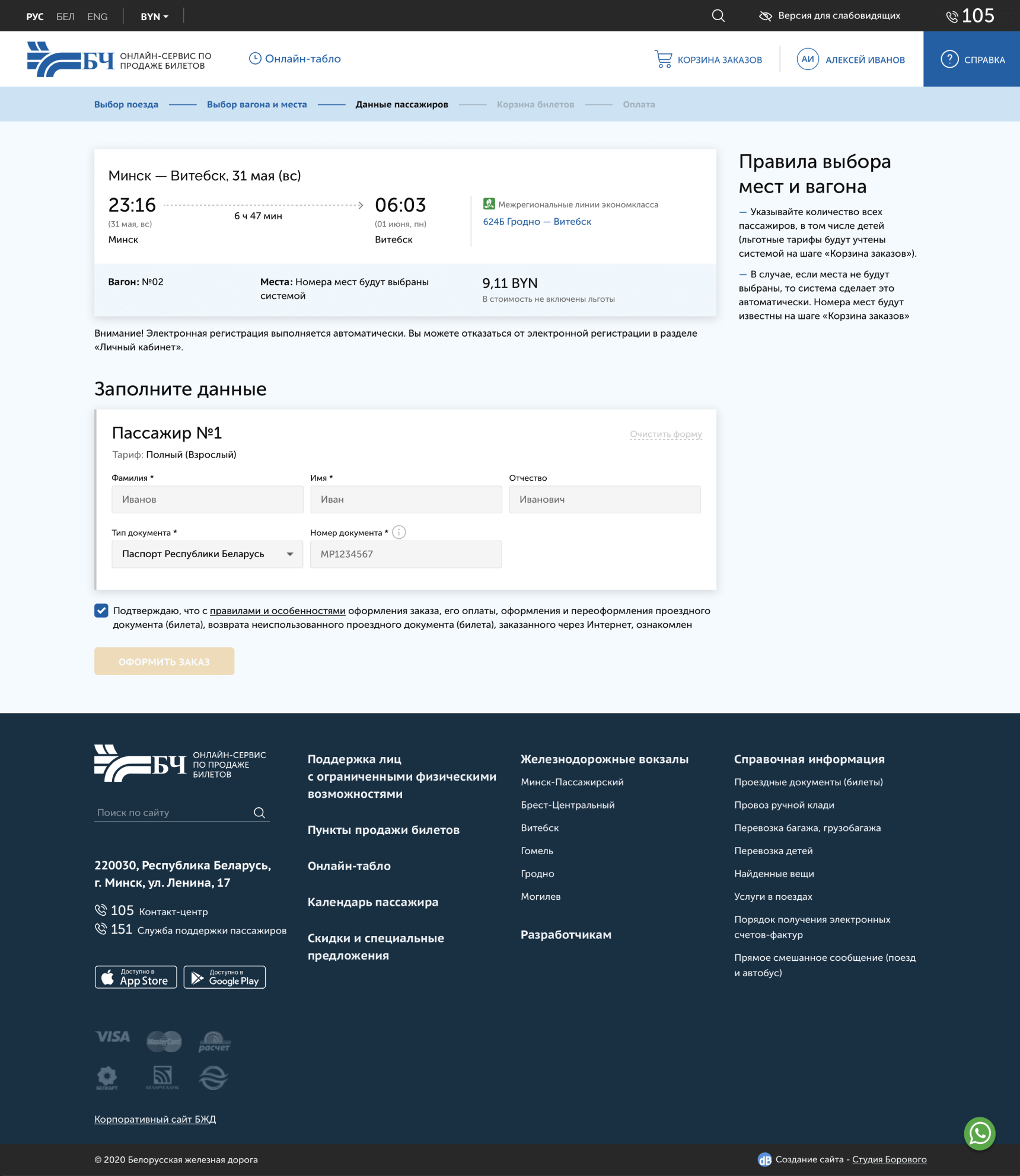Open the Google Play badge
1020x1176 pixels.
click(x=225, y=977)
